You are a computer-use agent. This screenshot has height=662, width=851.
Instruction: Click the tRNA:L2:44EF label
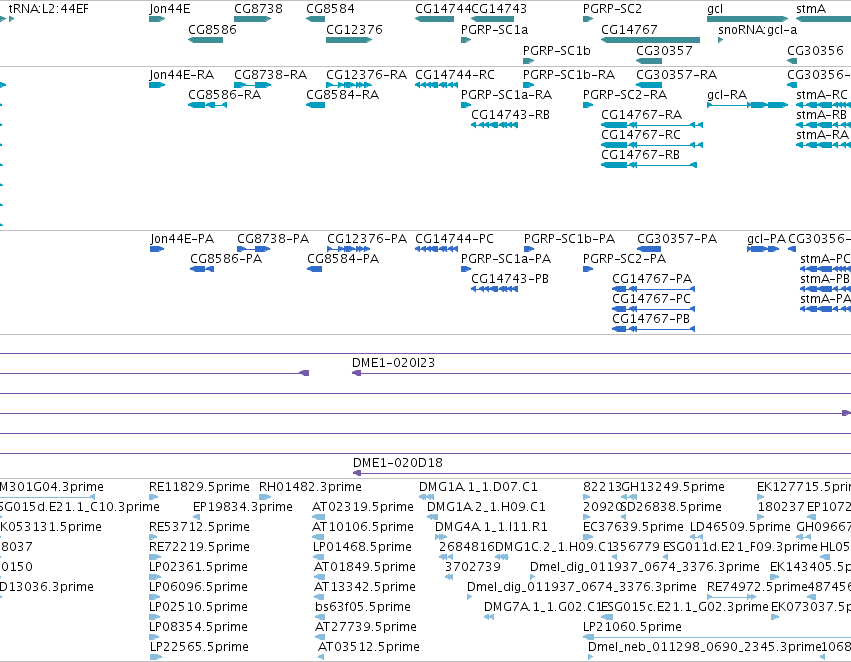pos(48,9)
